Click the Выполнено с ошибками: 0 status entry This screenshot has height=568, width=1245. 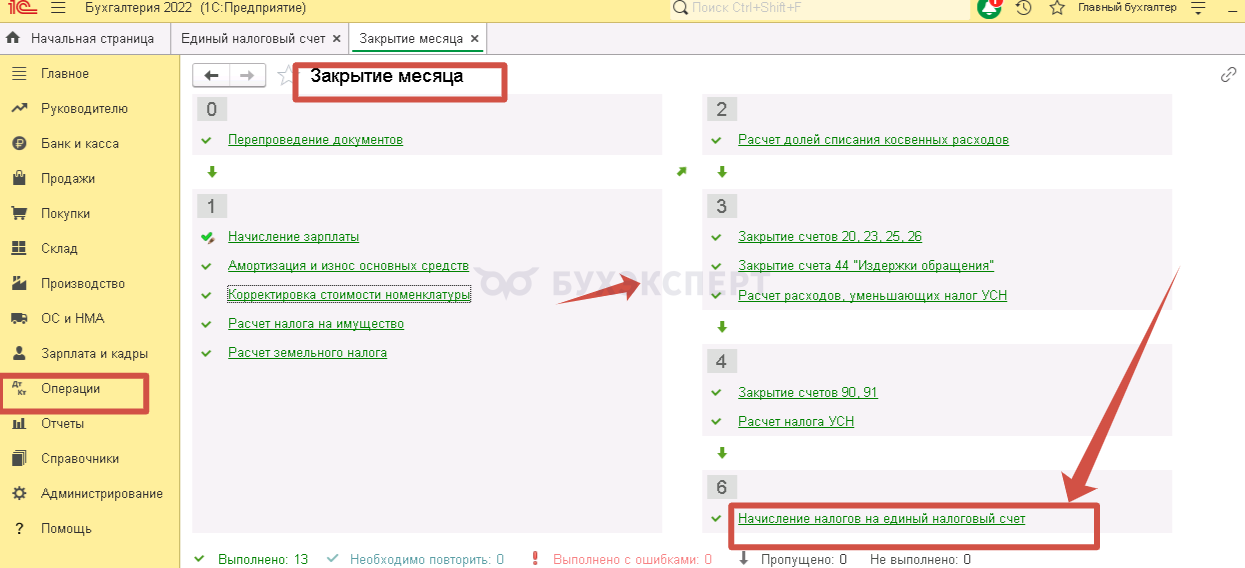tap(632, 559)
